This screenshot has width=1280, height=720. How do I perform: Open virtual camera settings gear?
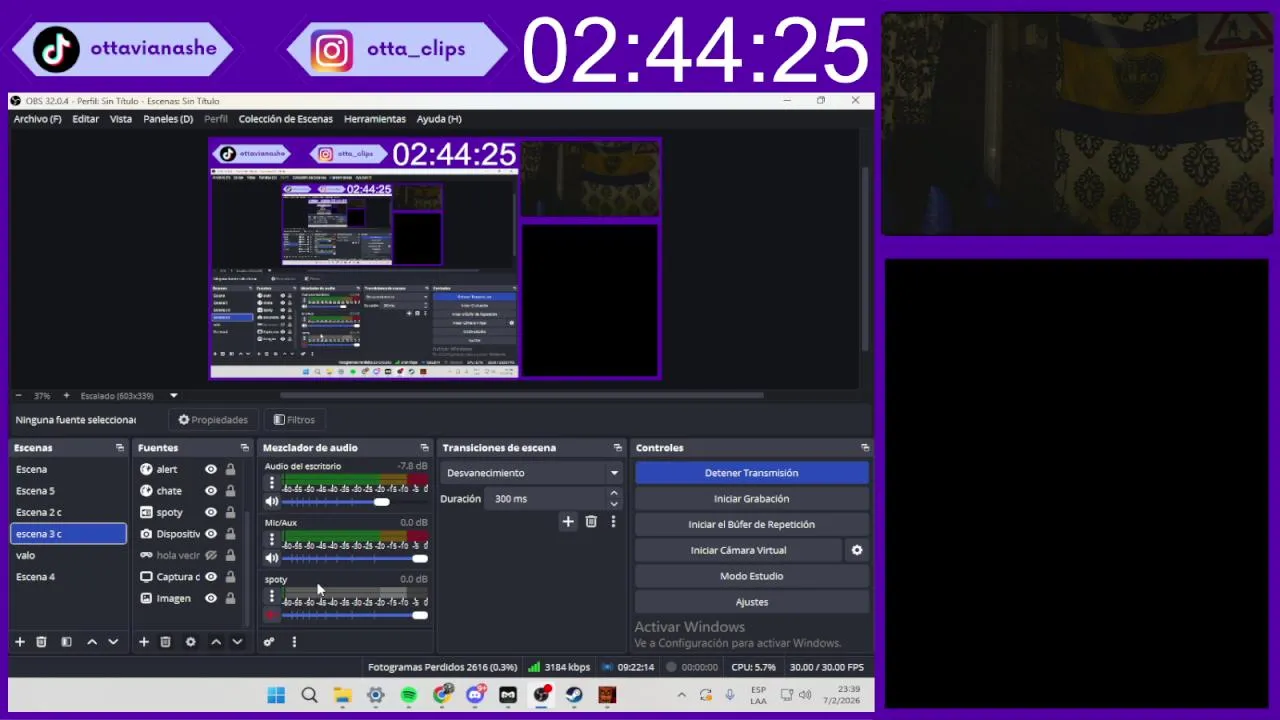857,550
